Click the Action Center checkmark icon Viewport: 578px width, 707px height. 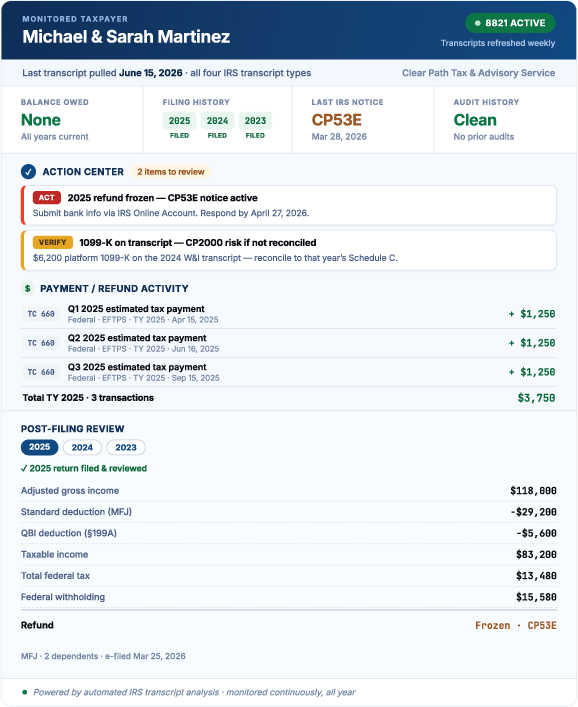pyautogui.click(x=28, y=172)
